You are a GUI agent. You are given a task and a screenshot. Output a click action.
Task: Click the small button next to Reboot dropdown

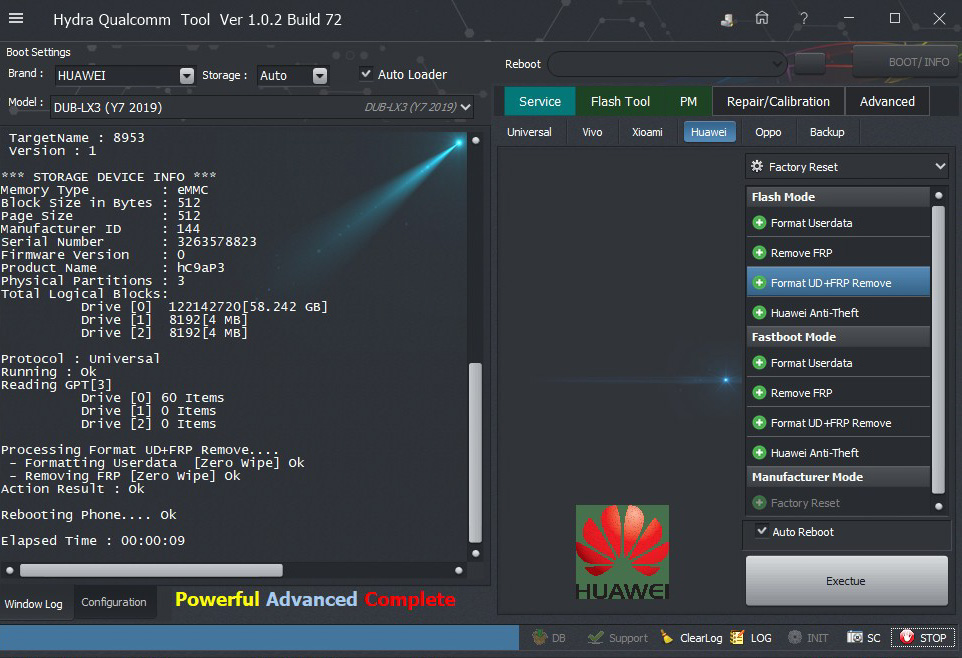(810, 63)
